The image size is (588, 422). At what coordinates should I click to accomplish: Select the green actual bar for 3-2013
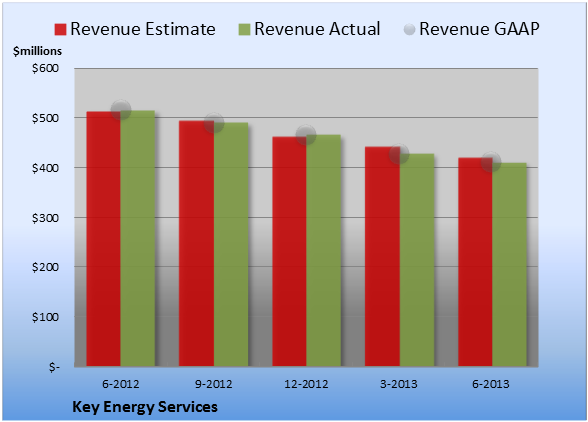coord(417,260)
